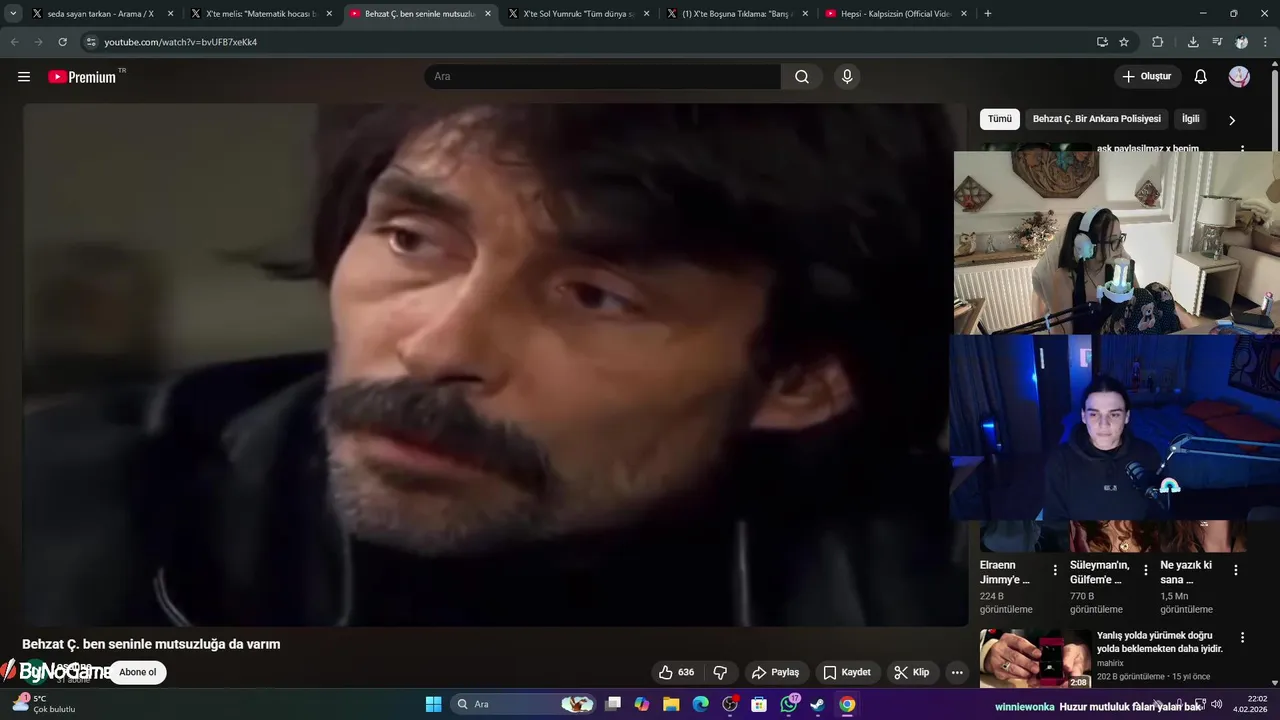1280x720 pixels.
Task: Open Chrome extensions puzzle icon
Action: click(1158, 42)
